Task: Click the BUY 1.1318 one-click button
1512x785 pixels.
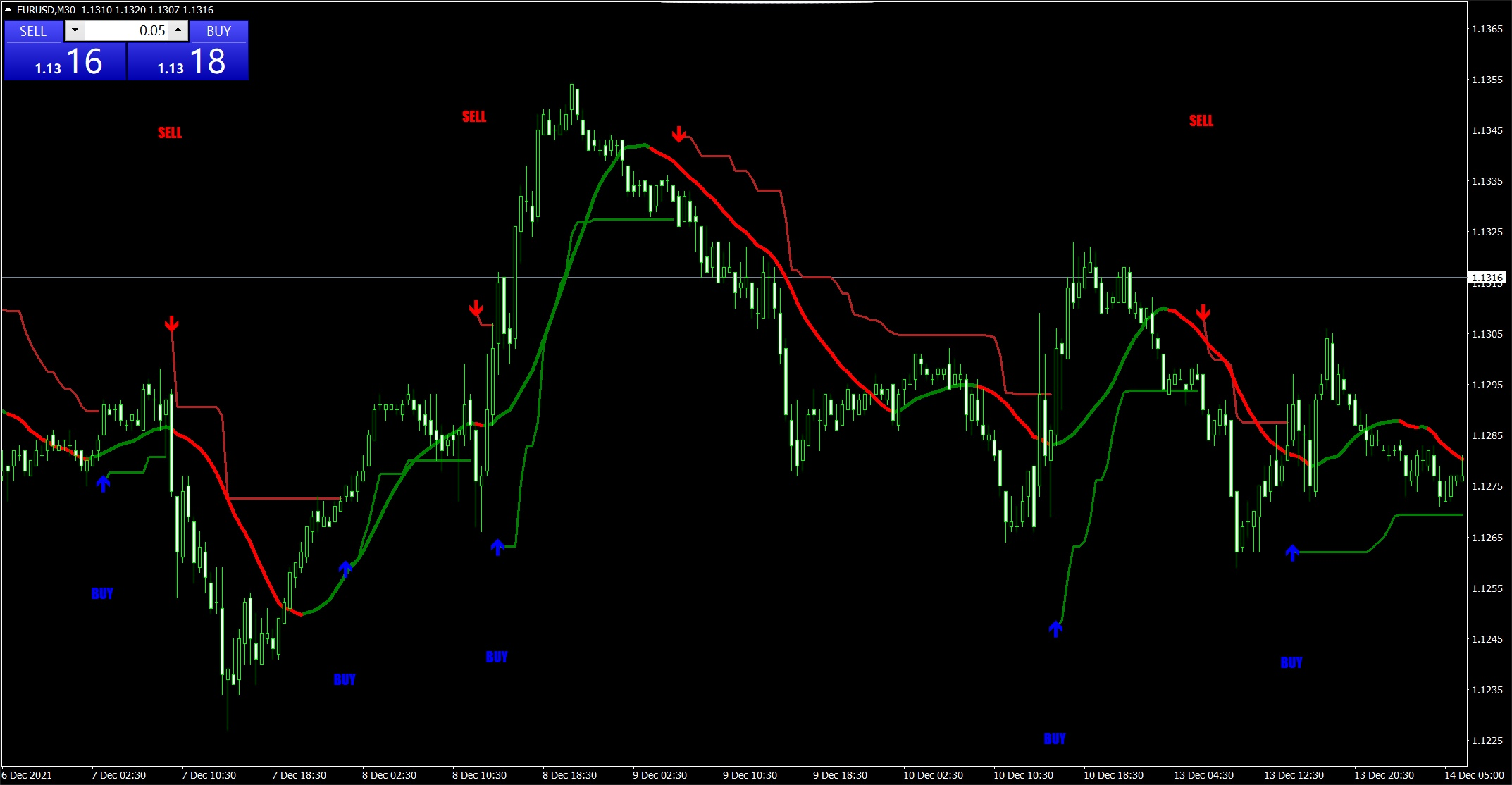Action: click(x=188, y=61)
